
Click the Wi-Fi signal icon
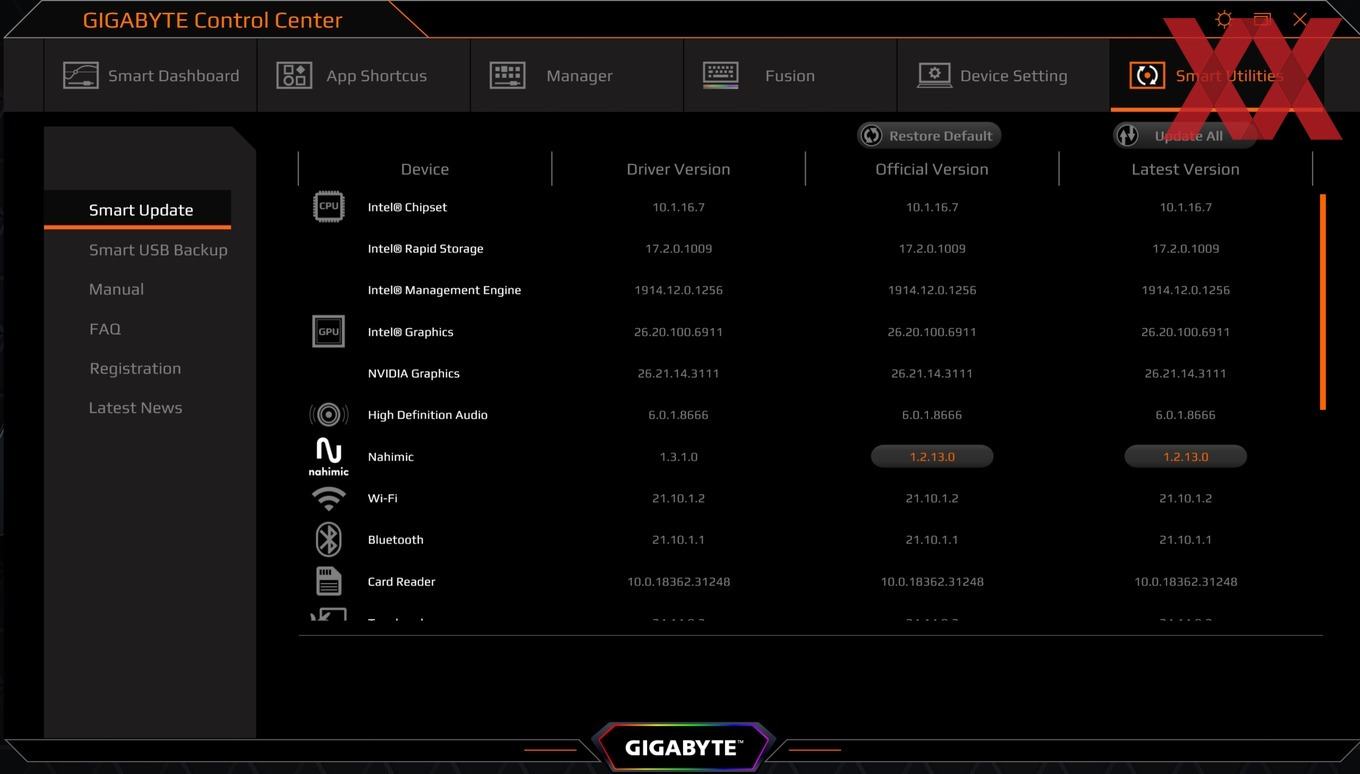tap(328, 497)
